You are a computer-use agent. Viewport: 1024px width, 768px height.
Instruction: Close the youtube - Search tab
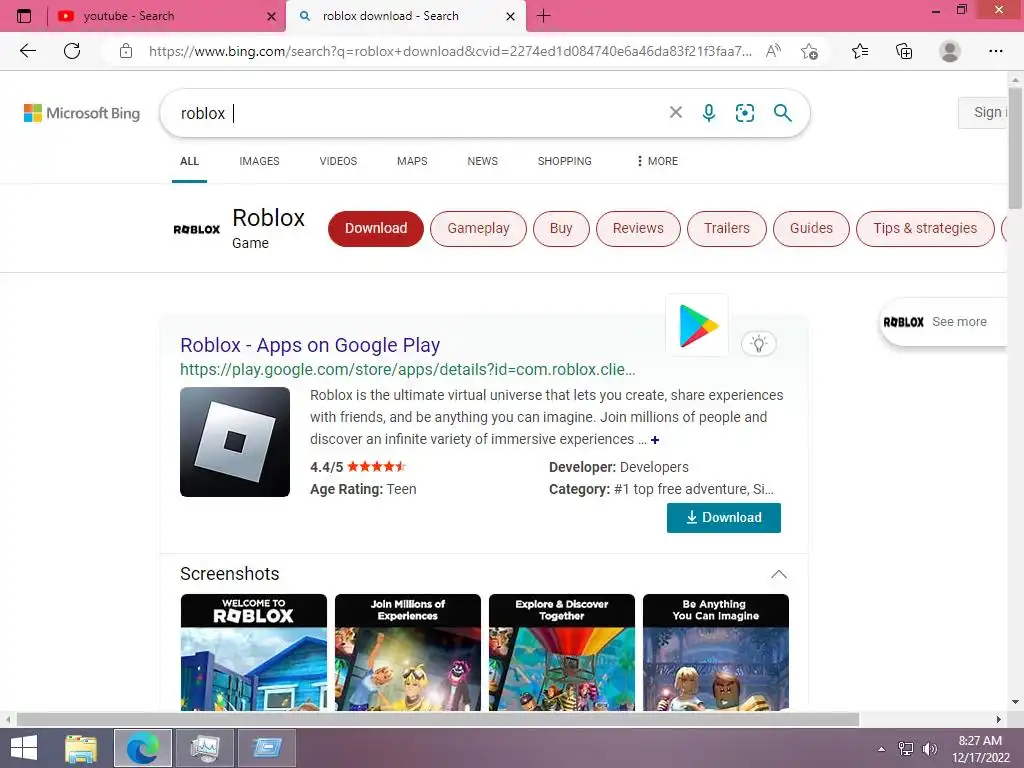tap(272, 16)
